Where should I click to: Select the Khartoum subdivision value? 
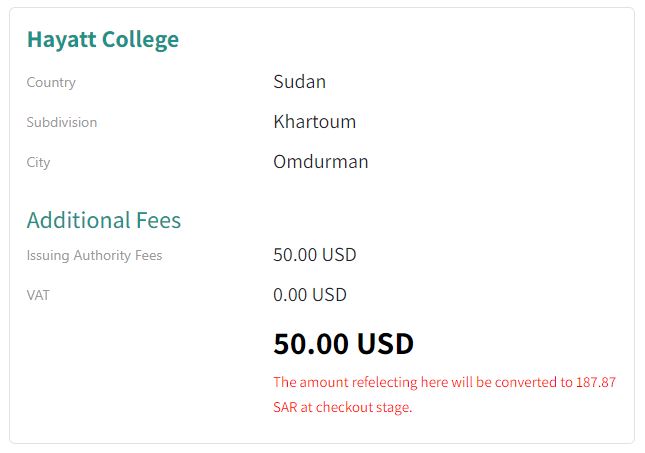click(314, 122)
